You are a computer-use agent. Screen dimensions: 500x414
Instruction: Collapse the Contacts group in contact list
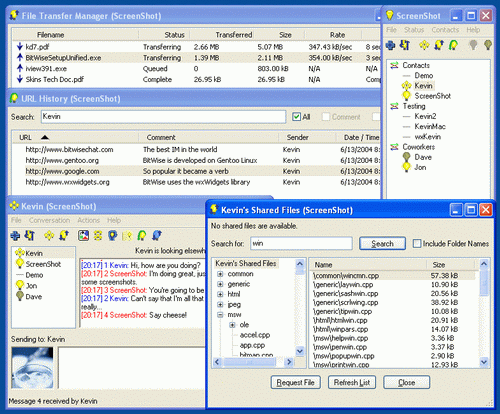[394, 65]
